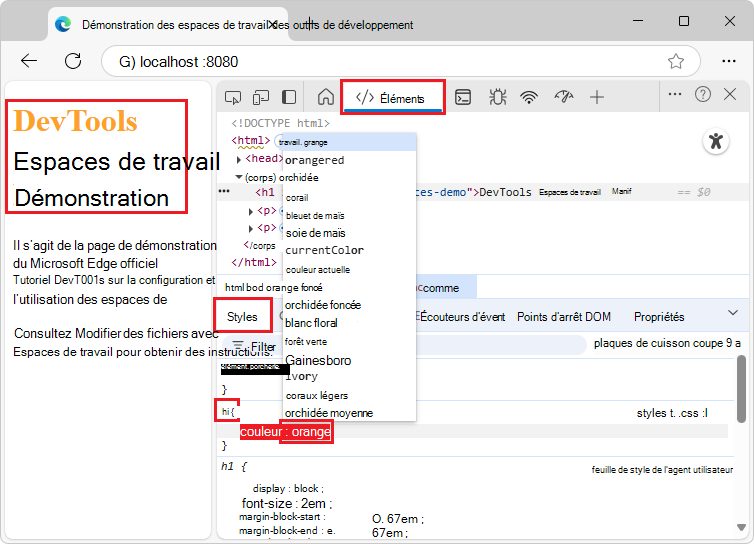This screenshot has width=754, height=544.
Task: Click the DevTools heading on the page
Action: tap(75, 121)
